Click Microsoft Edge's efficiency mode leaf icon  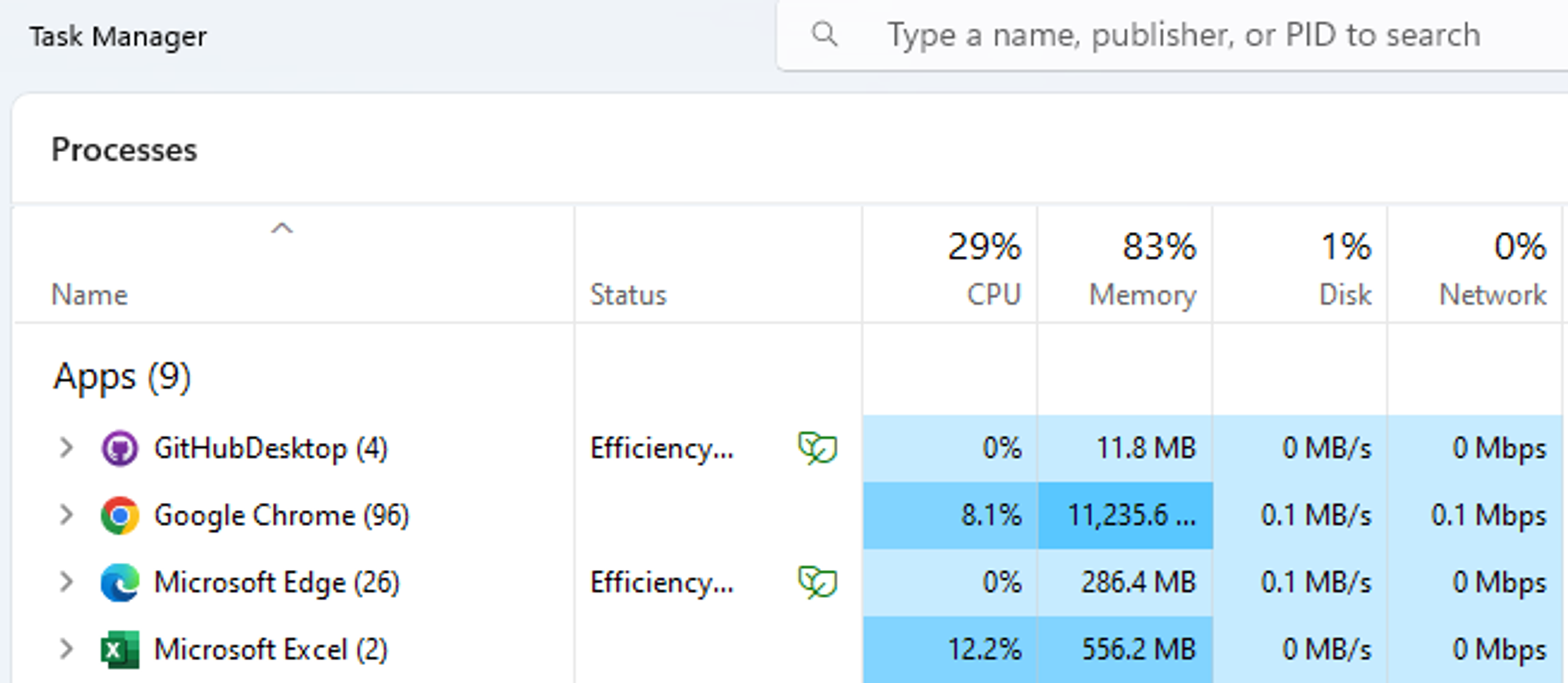click(x=818, y=583)
